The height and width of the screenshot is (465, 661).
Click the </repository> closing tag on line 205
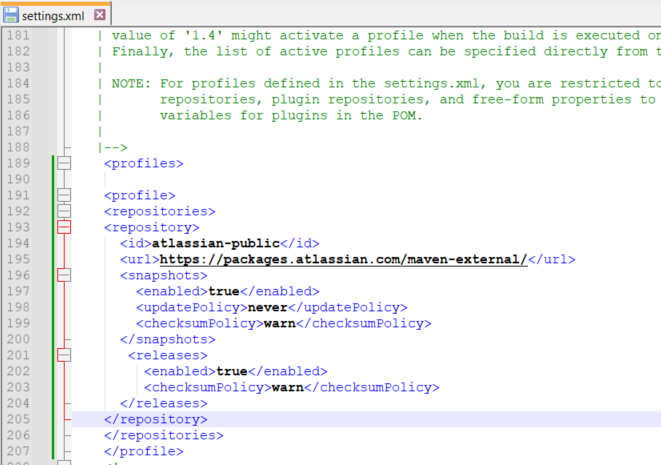[x=156, y=419]
